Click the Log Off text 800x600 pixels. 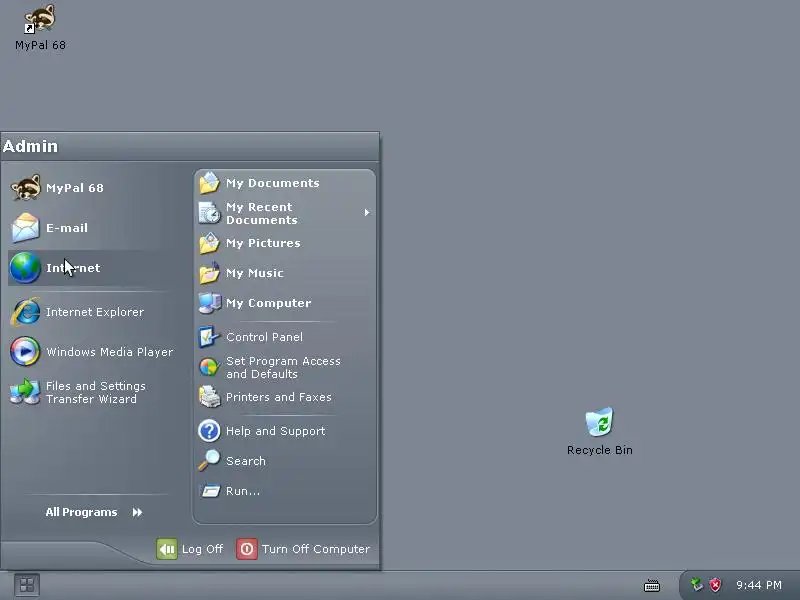pyautogui.click(x=203, y=549)
